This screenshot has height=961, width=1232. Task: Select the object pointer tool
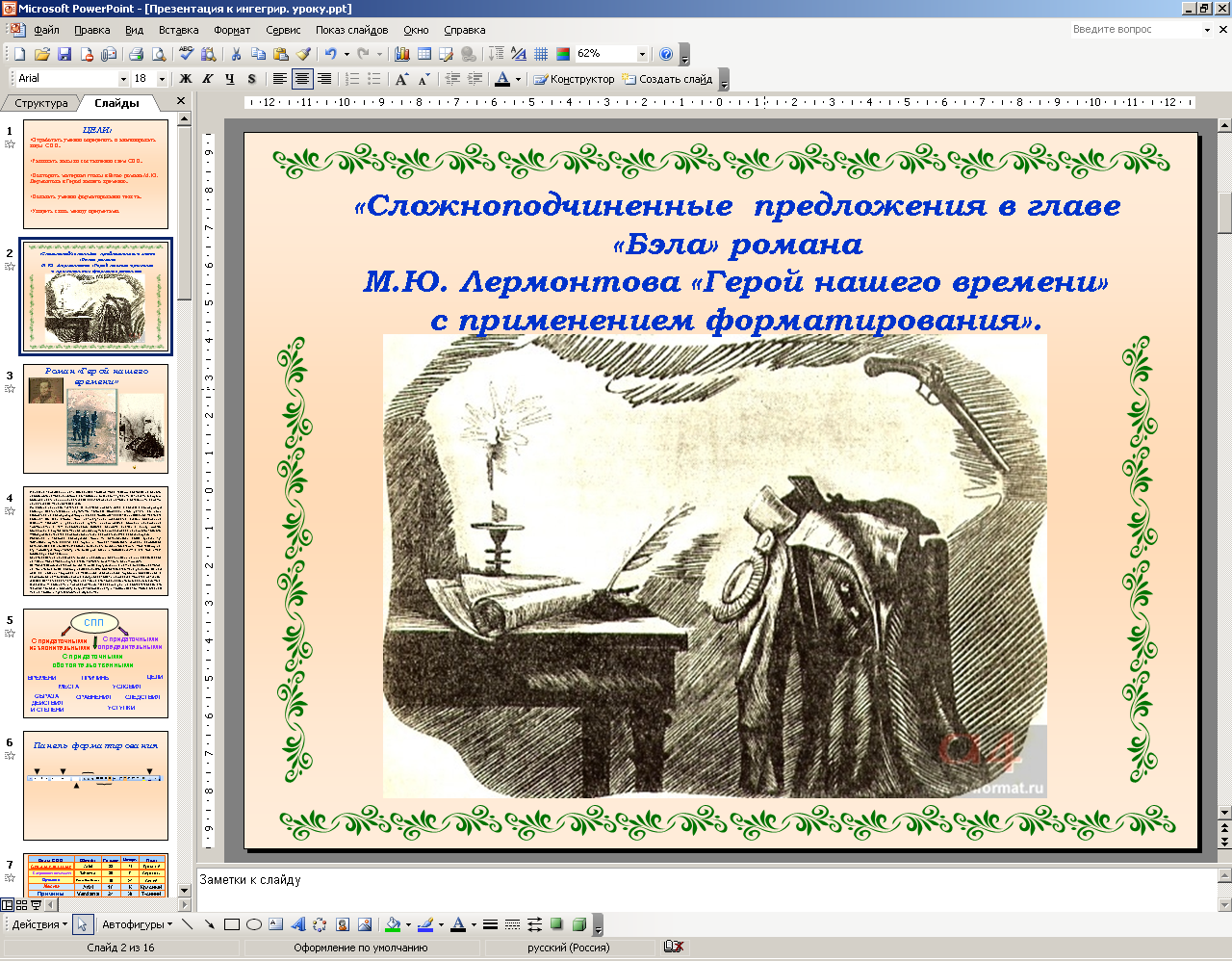click(x=82, y=924)
